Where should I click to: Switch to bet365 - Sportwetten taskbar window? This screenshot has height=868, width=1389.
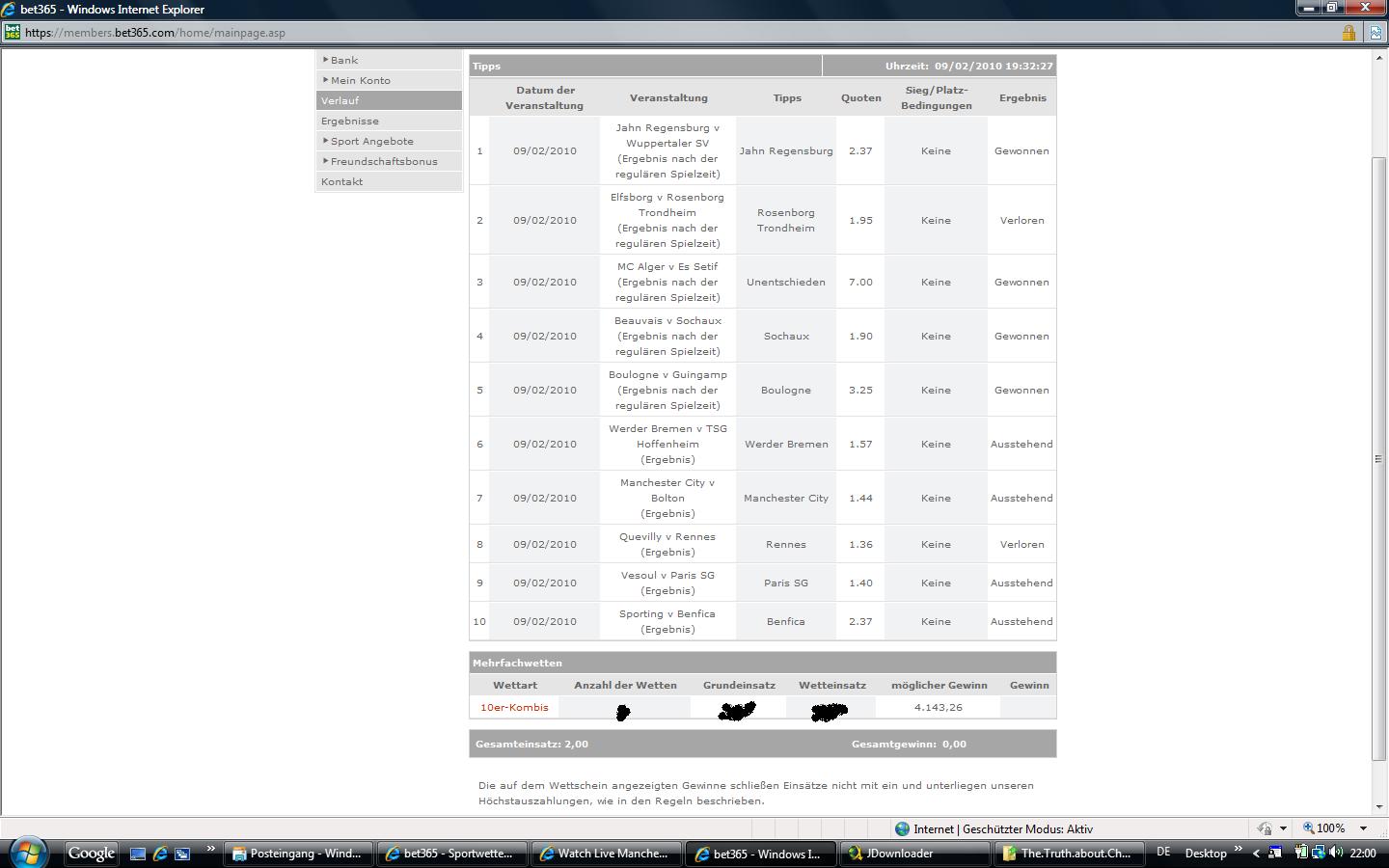click(x=451, y=854)
